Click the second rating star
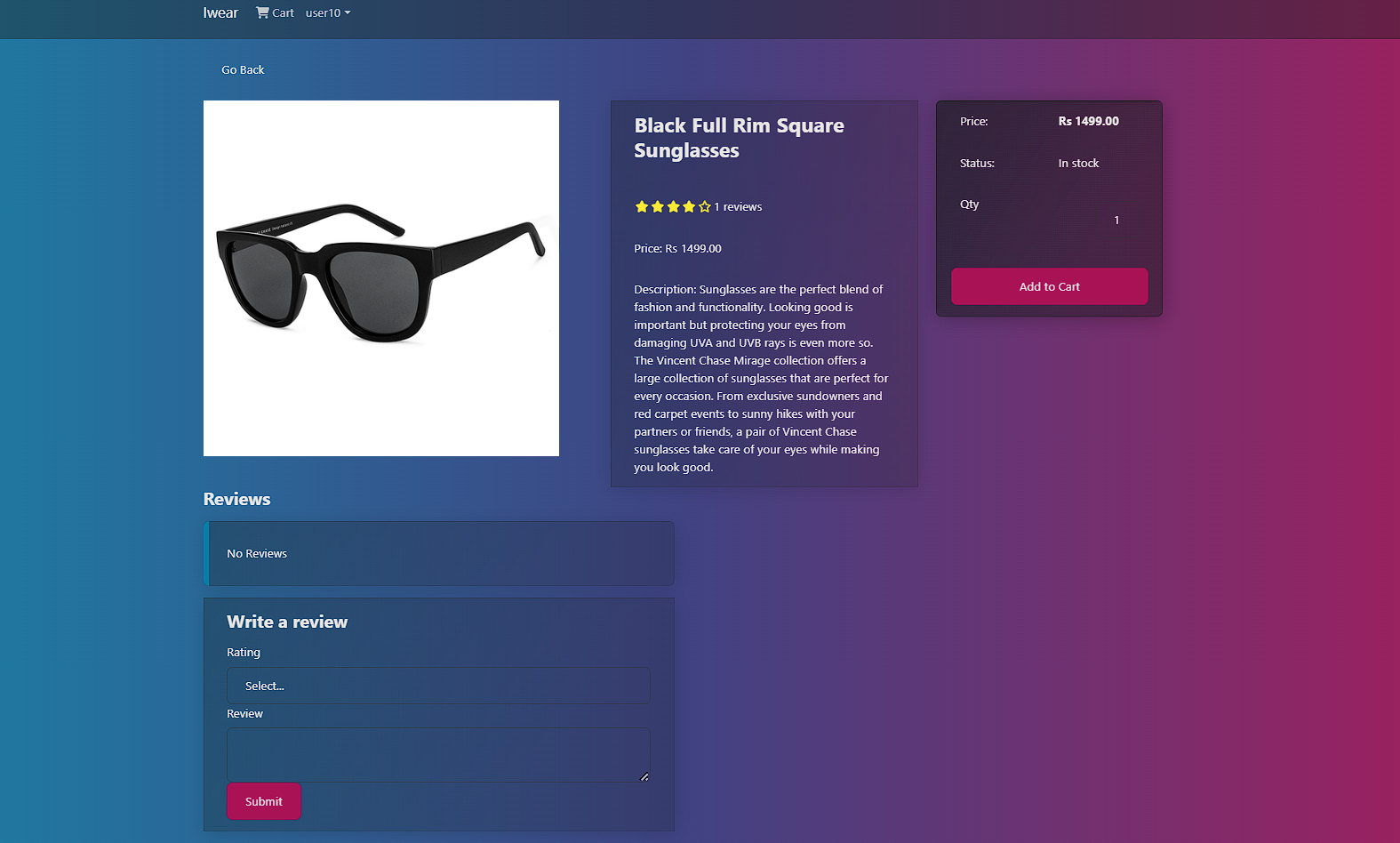The width and height of the screenshot is (1400, 843). pyautogui.click(x=658, y=206)
